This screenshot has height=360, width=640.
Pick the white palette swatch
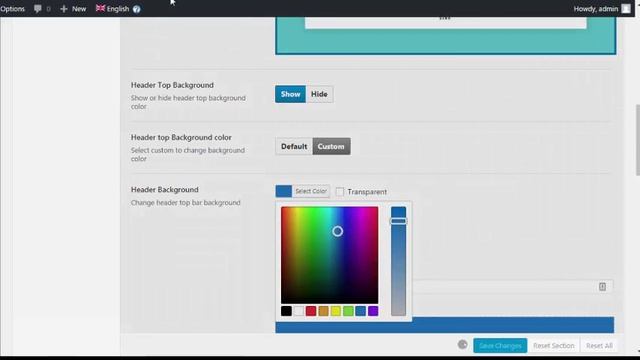pos(299,311)
